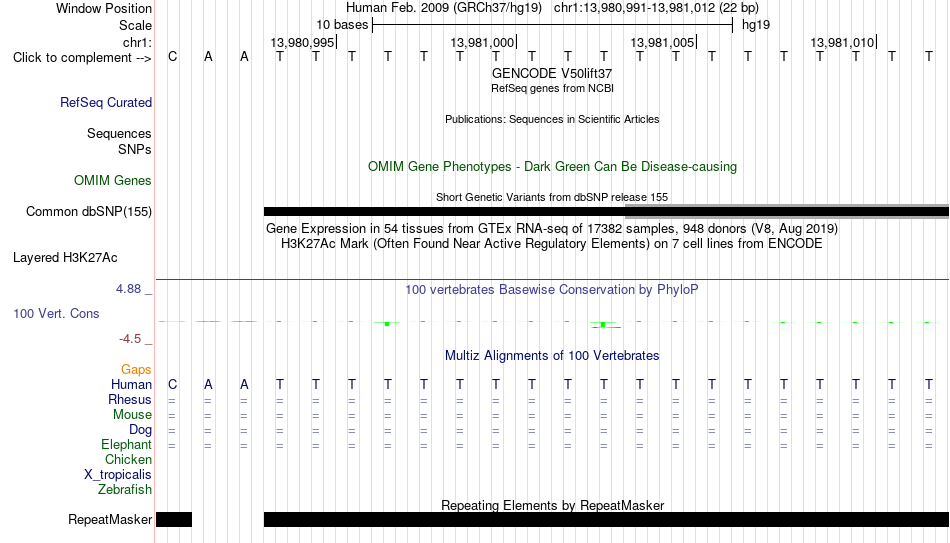950x543 pixels.
Task: Click '100 vertebrates Basewise Conservation by PhyloP' title
Action: point(552,290)
